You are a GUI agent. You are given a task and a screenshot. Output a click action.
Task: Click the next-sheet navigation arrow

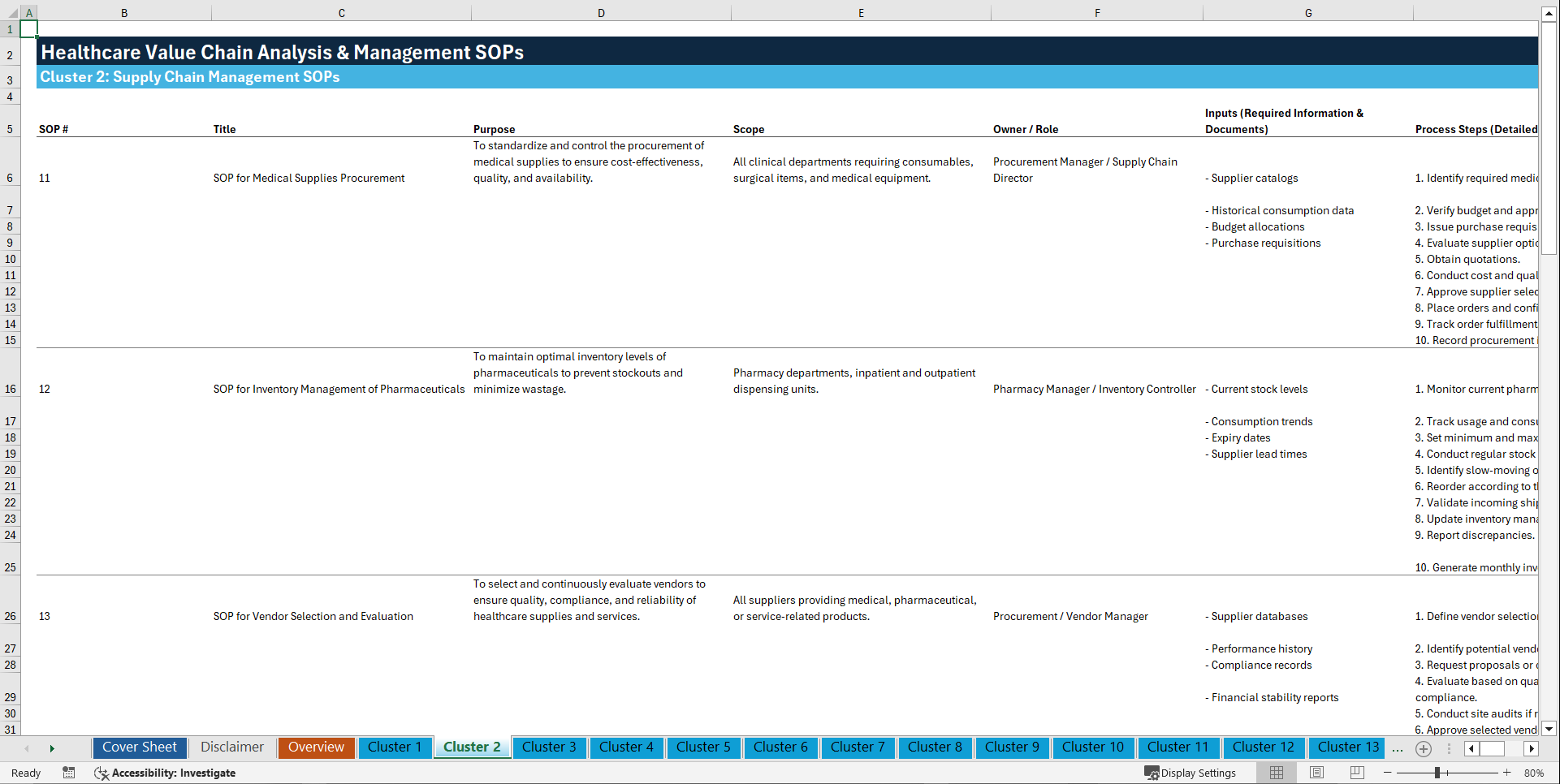coord(52,748)
